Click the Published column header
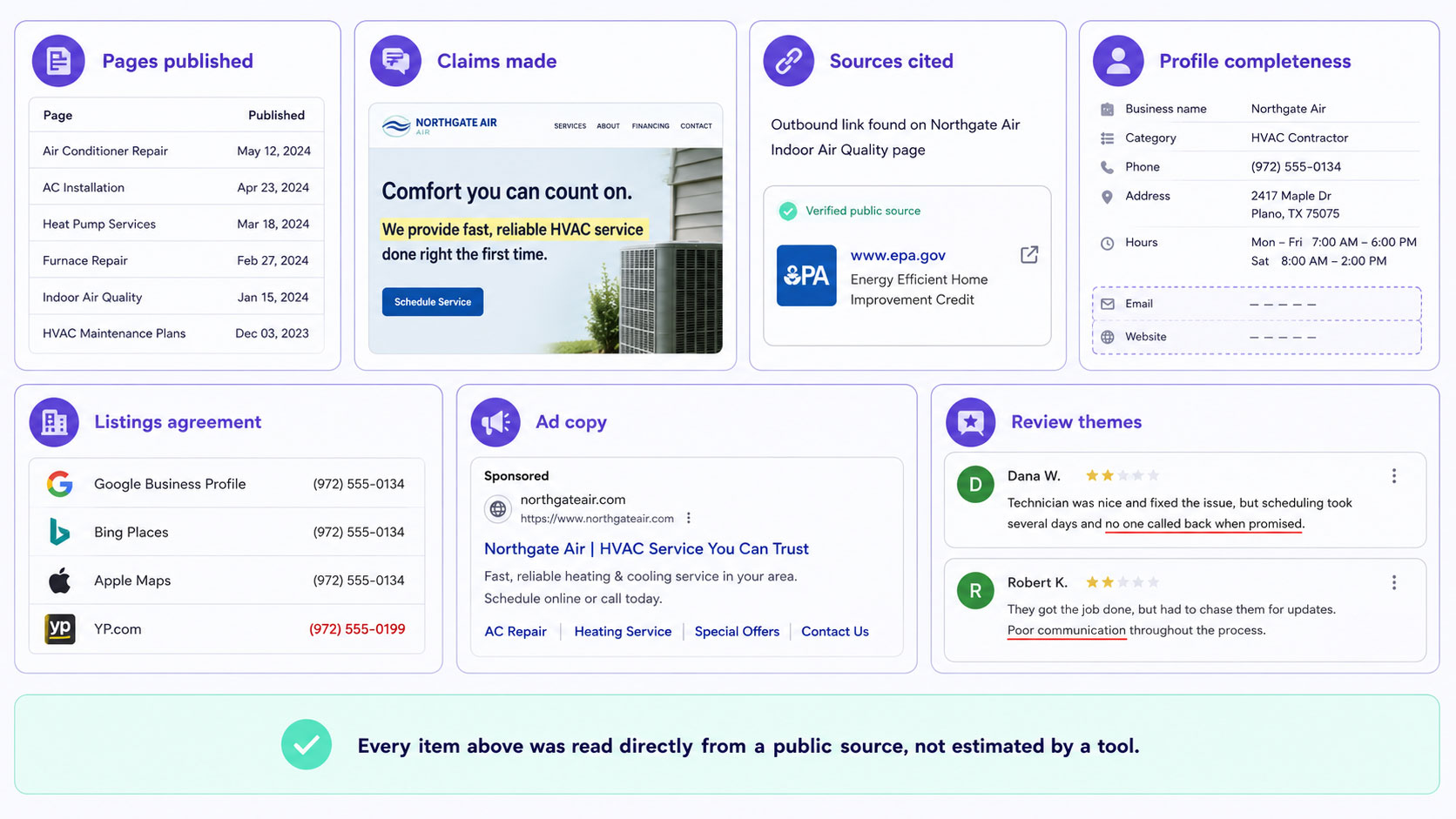This screenshot has height=819, width=1456. point(276,115)
